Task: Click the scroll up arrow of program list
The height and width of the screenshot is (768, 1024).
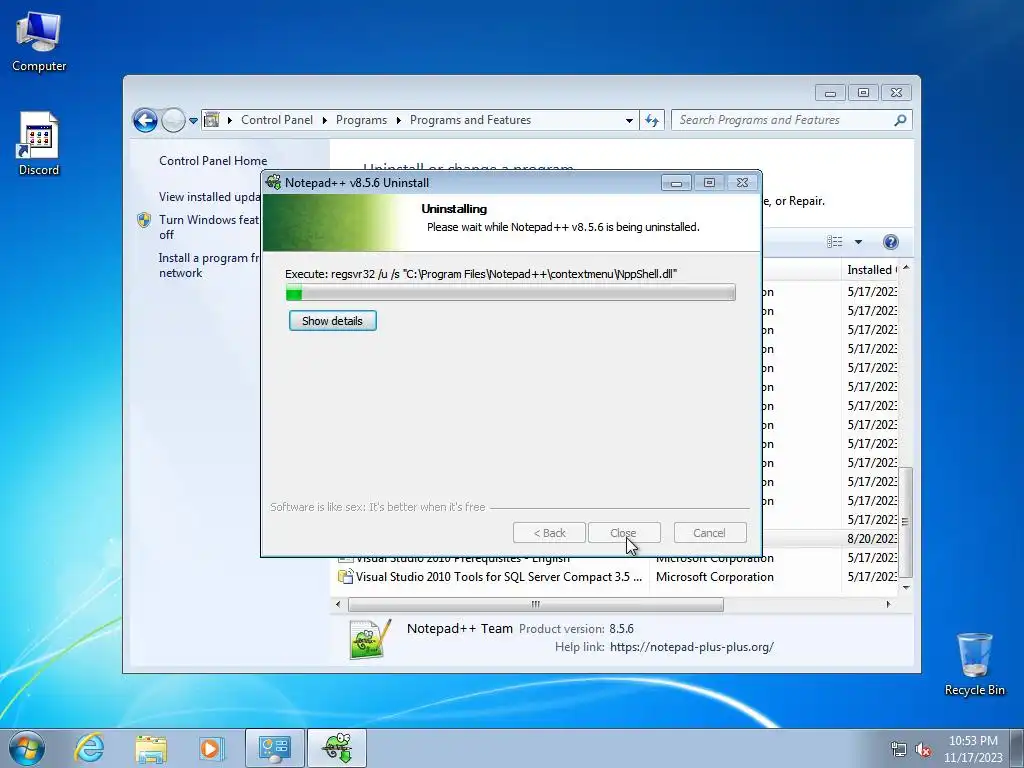Action: pyautogui.click(x=906, y=268)
